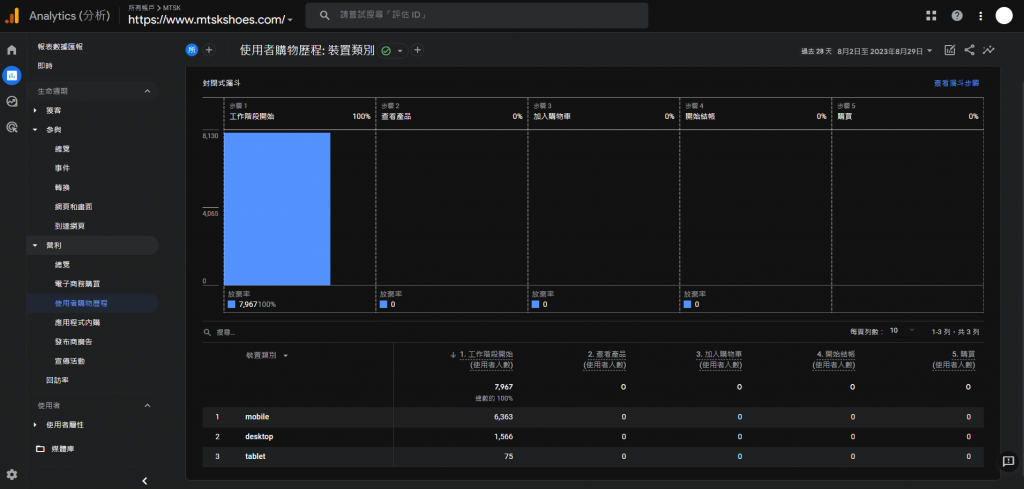The height and width of the screenshot is (489, 1024).
Task: Open the Home icon in left rail
Action: [11, 50]
